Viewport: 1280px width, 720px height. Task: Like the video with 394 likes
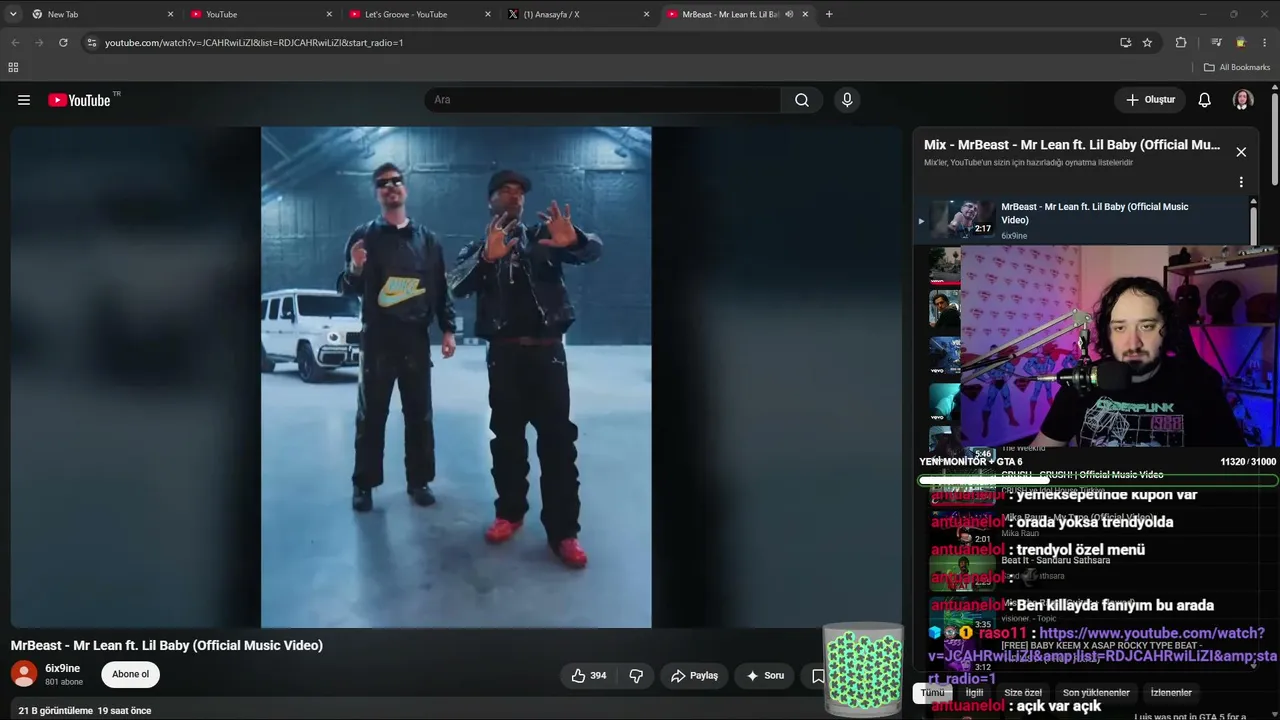(x=588, y=676)
